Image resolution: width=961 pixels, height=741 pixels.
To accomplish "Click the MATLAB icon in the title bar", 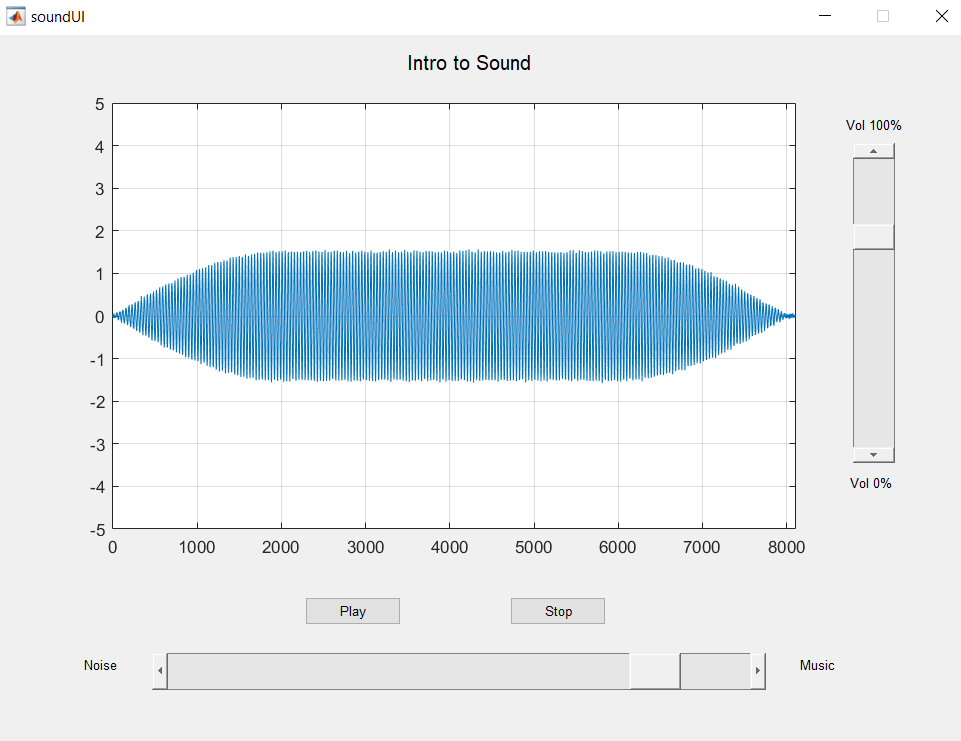I will [16, 17].
